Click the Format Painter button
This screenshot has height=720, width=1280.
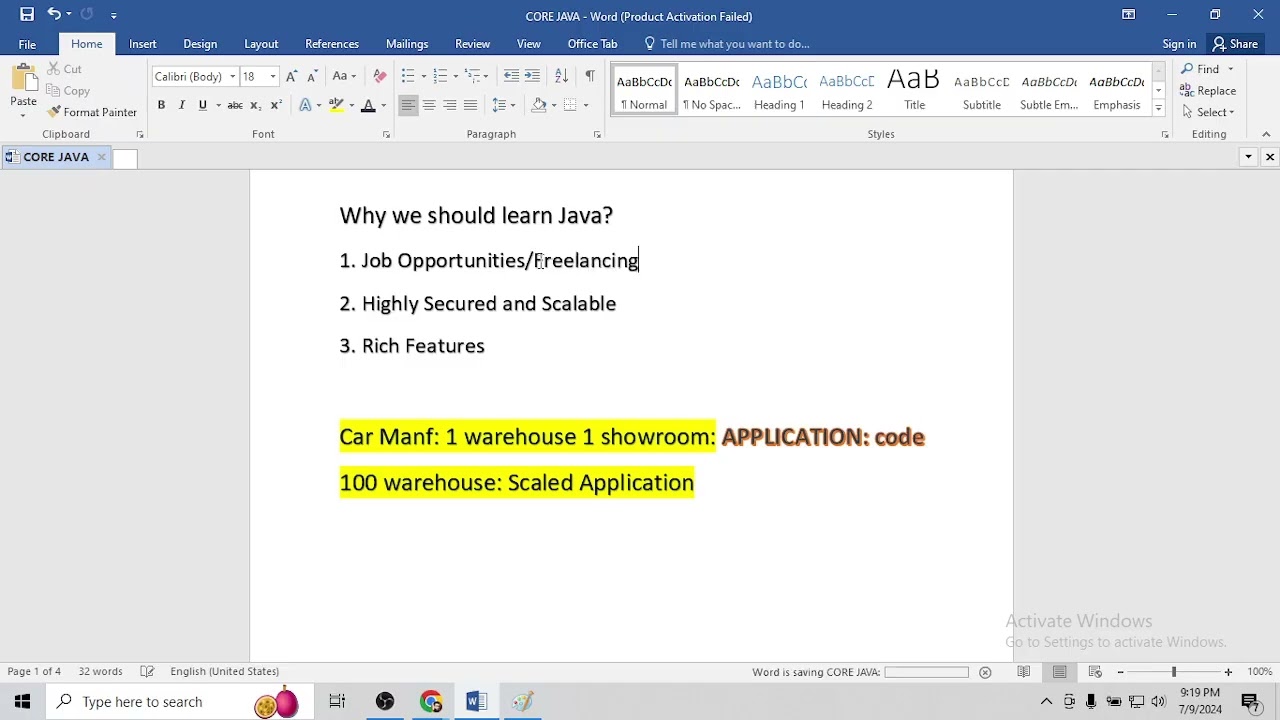(x=92, y=112)
